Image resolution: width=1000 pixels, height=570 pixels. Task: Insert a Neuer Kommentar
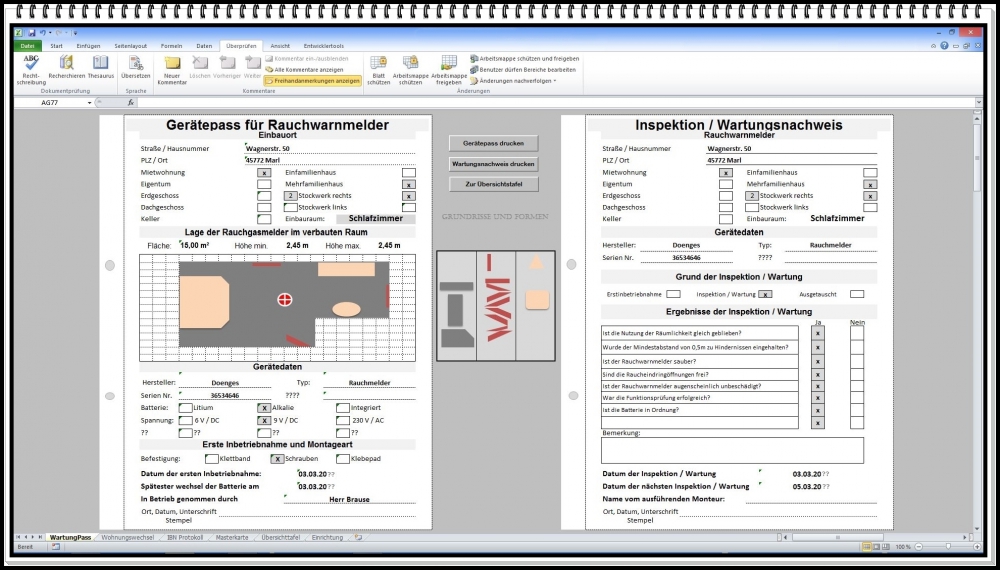coord(172,68)
